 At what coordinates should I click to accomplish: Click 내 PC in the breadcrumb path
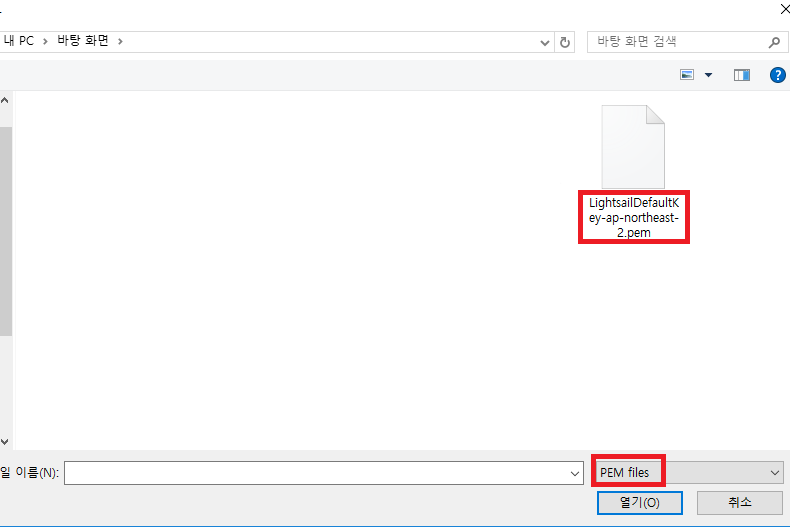click(x=19, y=41)
